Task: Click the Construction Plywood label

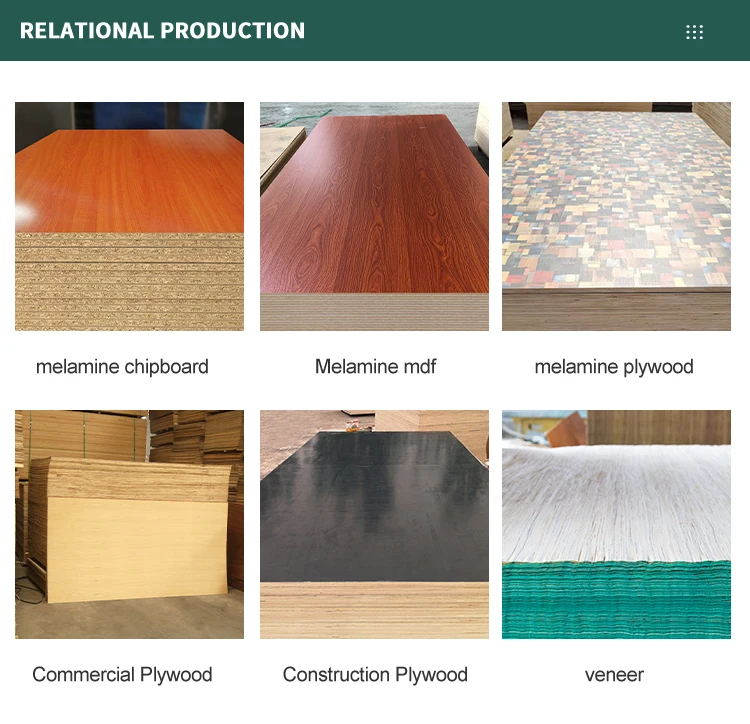Action: click(375, 675)
